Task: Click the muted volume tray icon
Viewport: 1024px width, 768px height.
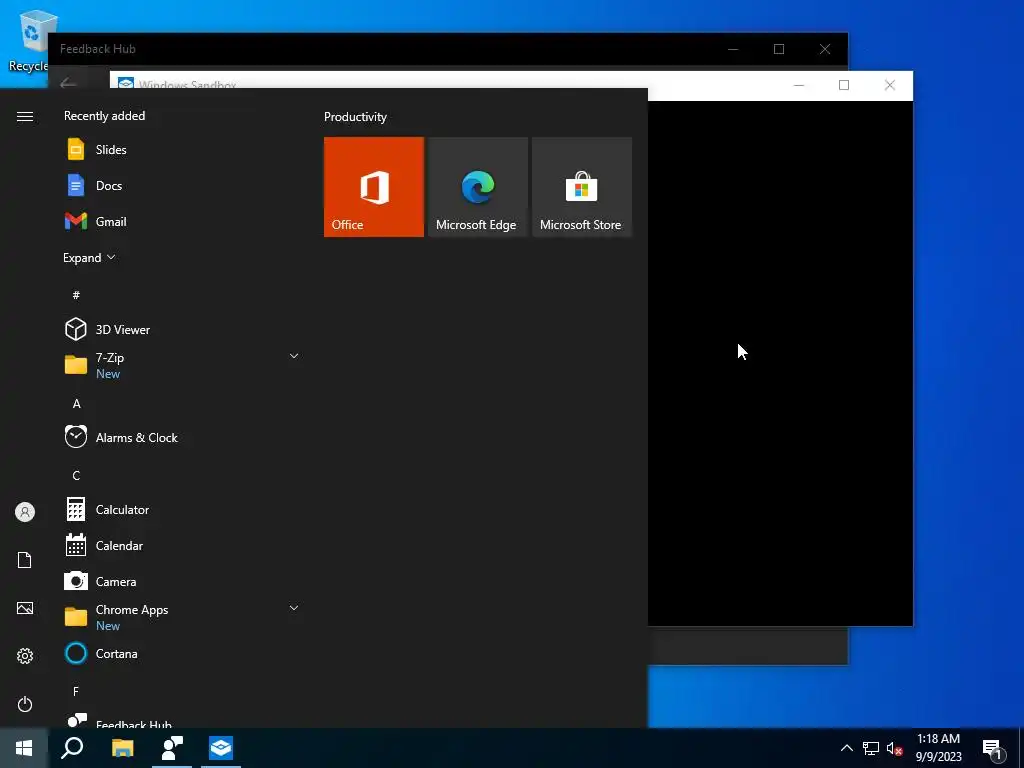Action: point(895,748)
